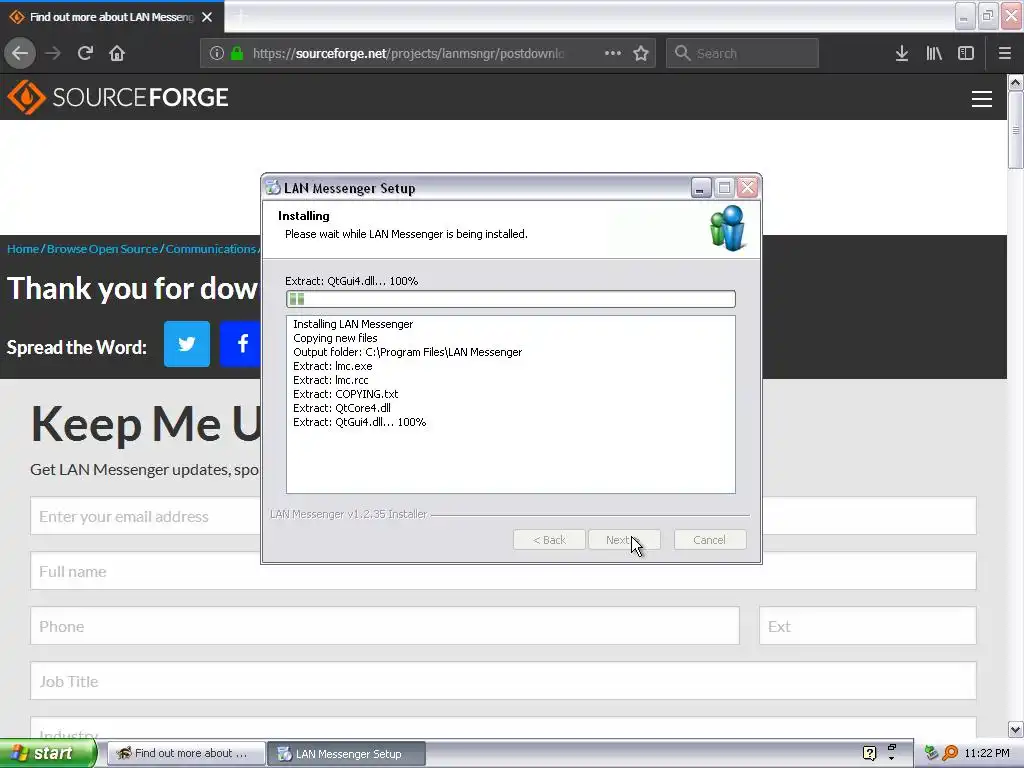
Task: Focus the Ext field
Action: pos(868,626)
